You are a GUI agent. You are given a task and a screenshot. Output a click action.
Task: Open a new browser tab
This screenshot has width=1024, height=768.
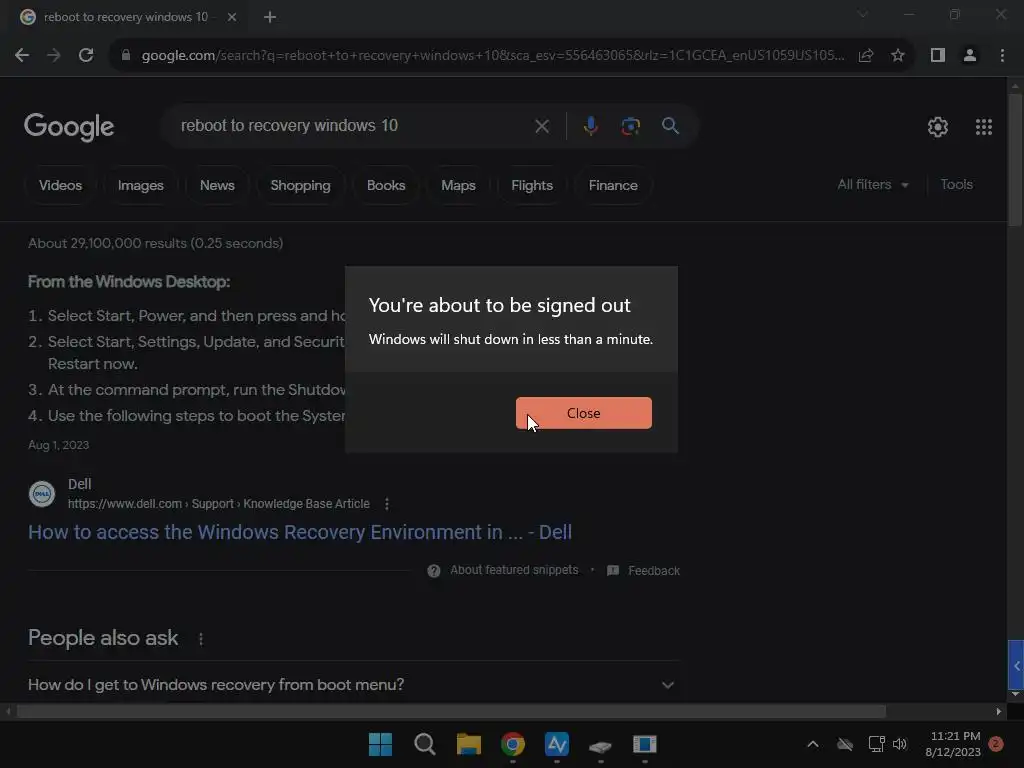[x=270, y=17]
